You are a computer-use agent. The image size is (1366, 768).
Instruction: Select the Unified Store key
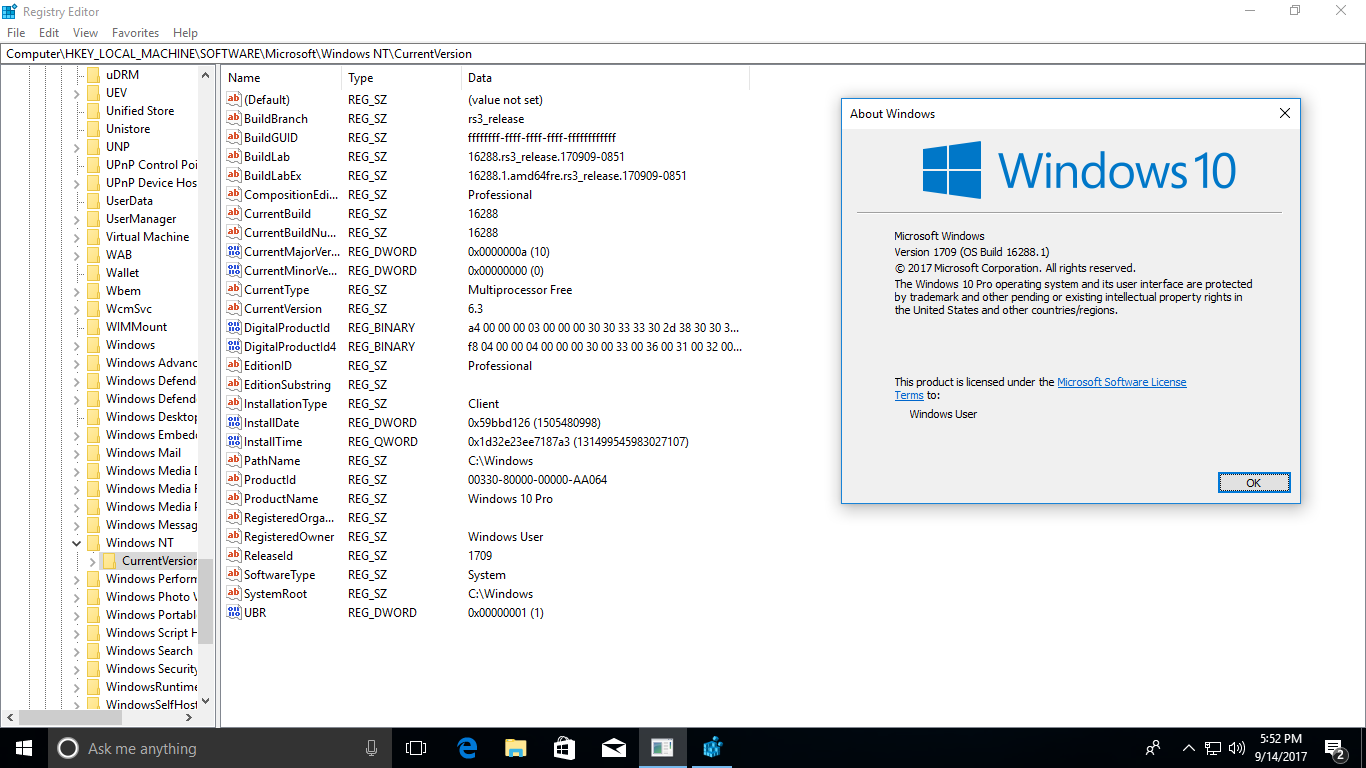click(x=140, y=111)
